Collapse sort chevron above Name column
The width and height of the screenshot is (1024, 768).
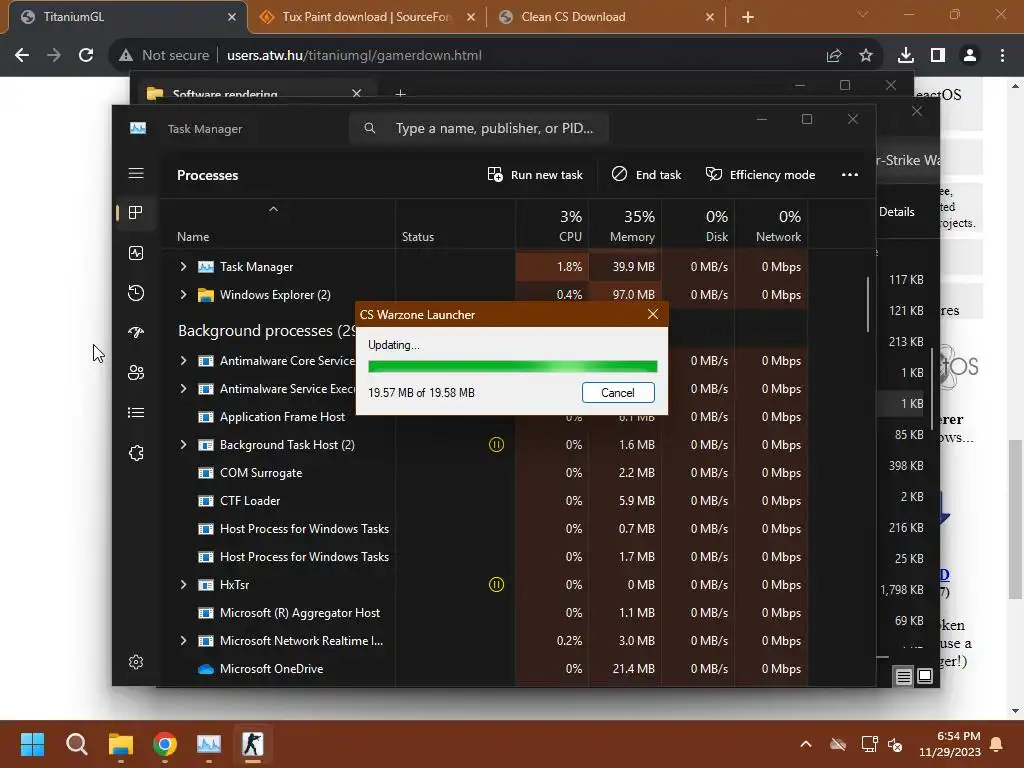pyautogui.click(x=274, y=209)
